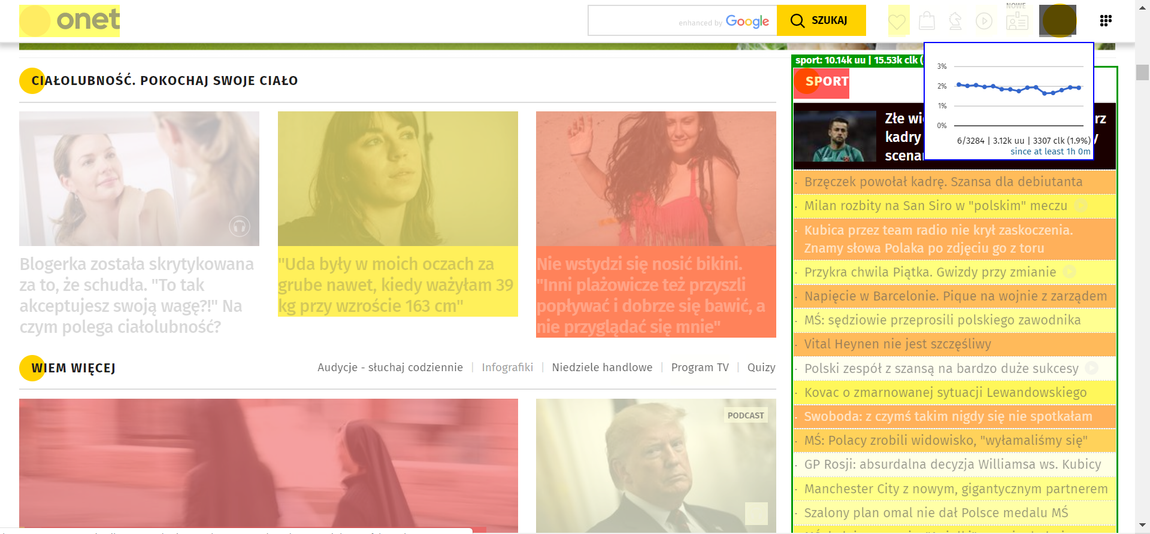Click the headphones icon on blogerka photo
This screenshot has width=1150, height=534.
pos(238,226)
